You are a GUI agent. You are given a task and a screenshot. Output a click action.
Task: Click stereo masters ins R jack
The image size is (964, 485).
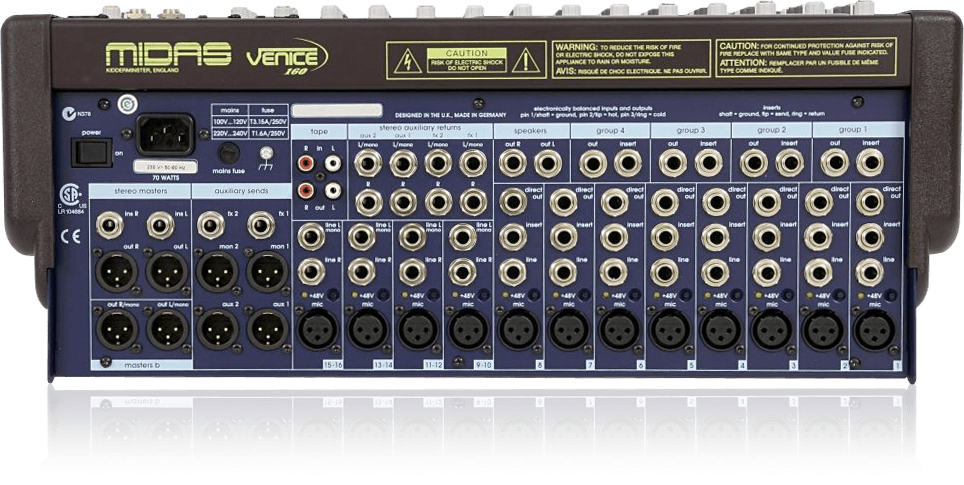110,226
